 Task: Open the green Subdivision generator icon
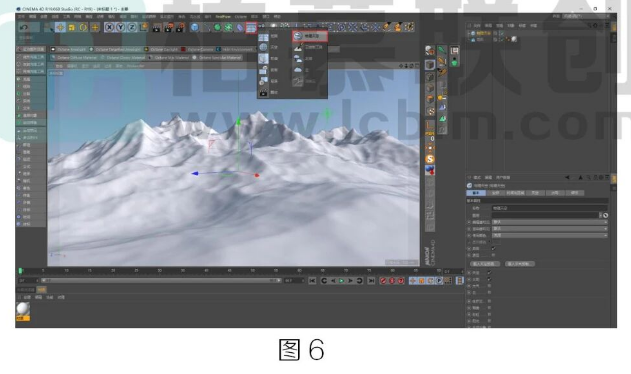(217, 27)
